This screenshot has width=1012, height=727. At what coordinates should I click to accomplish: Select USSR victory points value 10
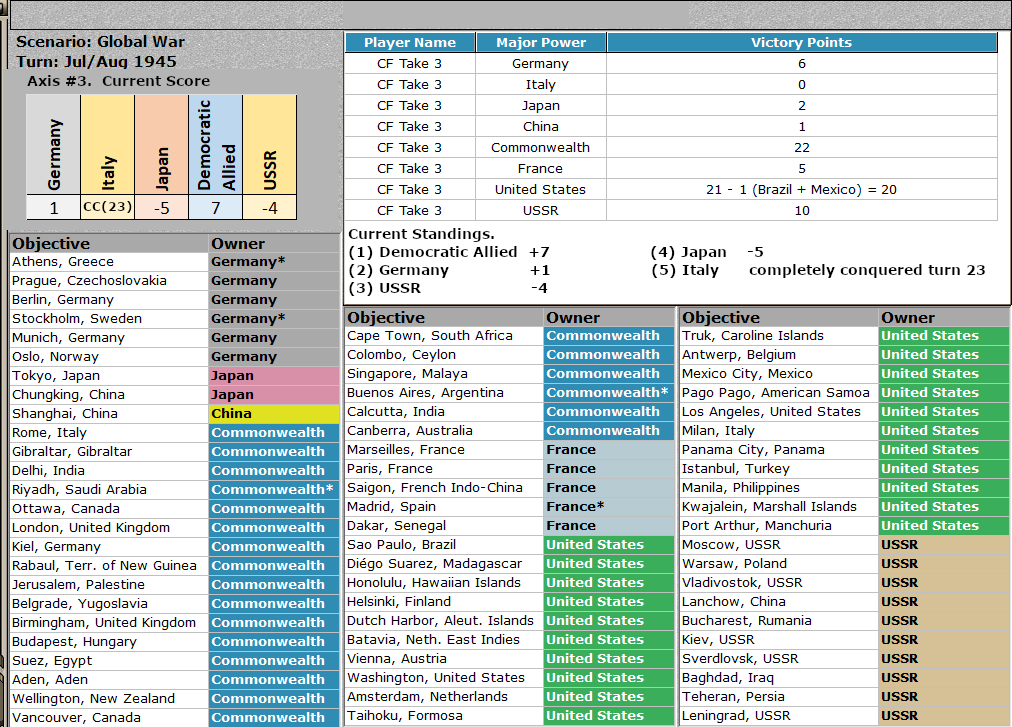(802, 210)
